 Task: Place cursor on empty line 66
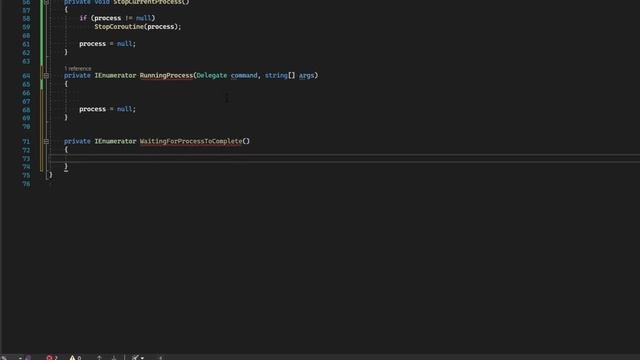tap(344, 93)
